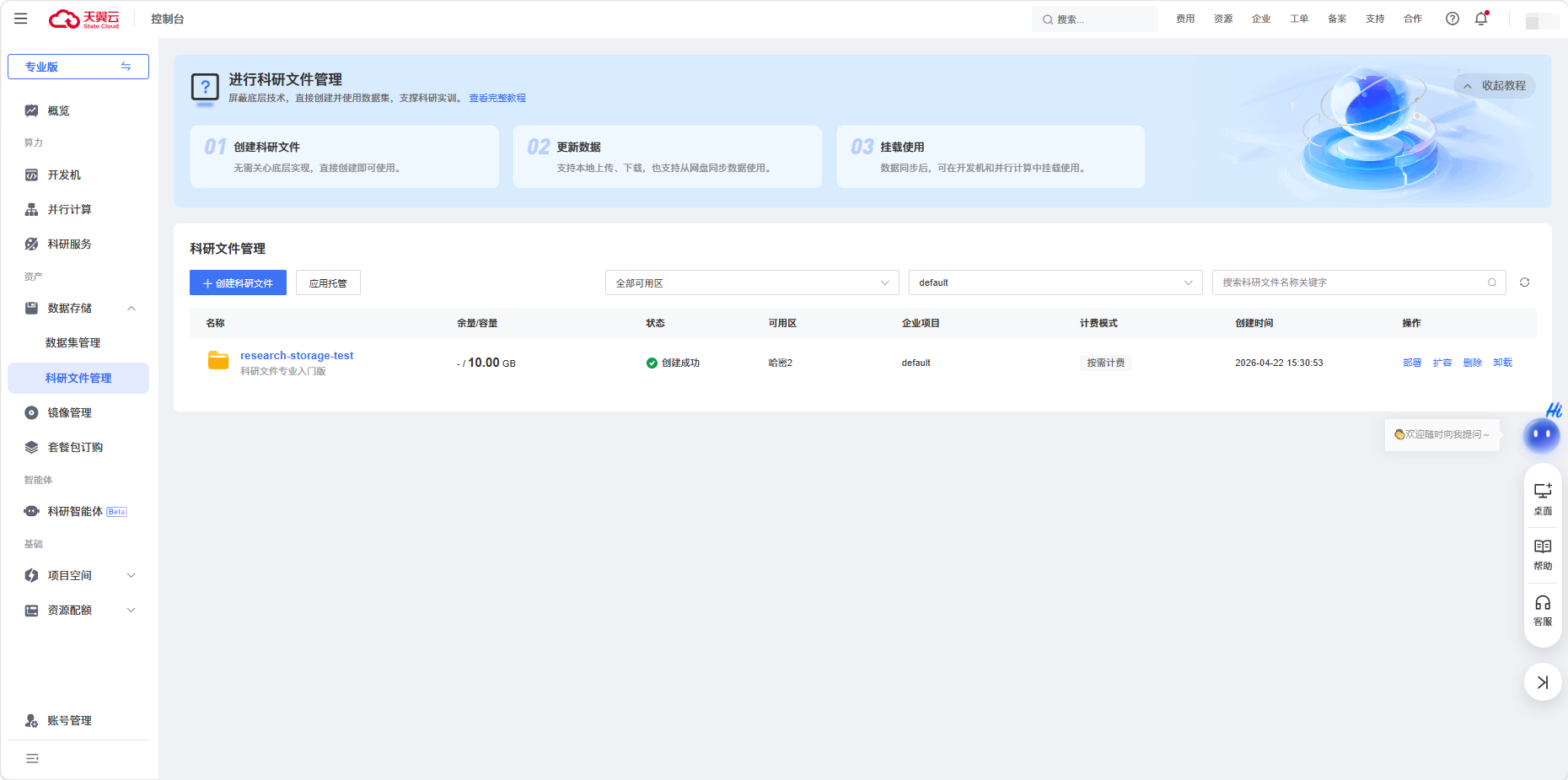This screenshot has height=780, width=1568.
Task: Click the 数据存储 disk icon
Action: point(31,308)
